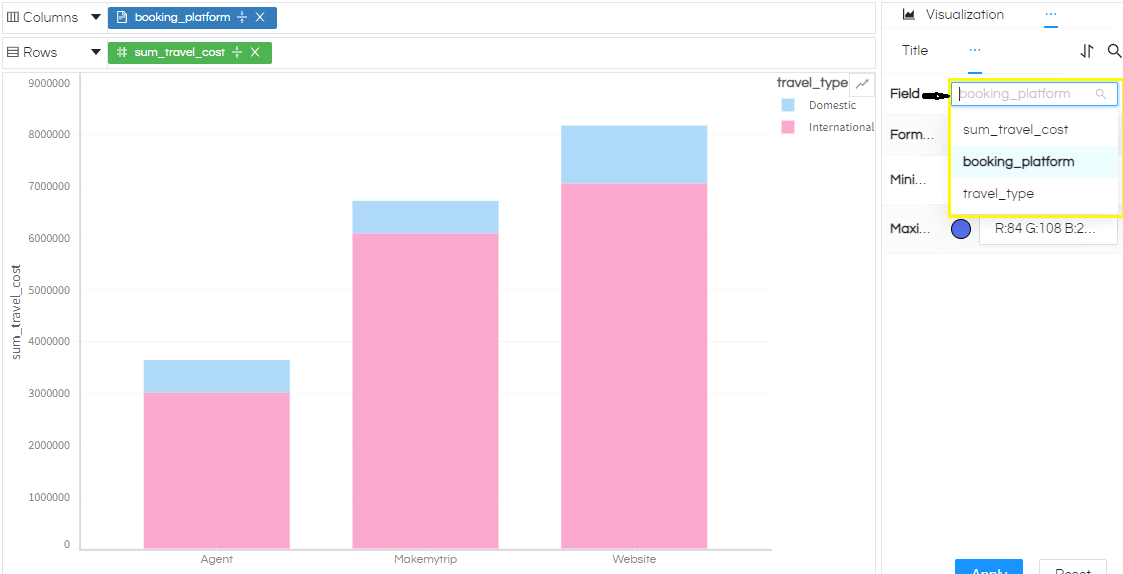
Task: Click the sort arrows icon
Action: [x=1087, y=50]
